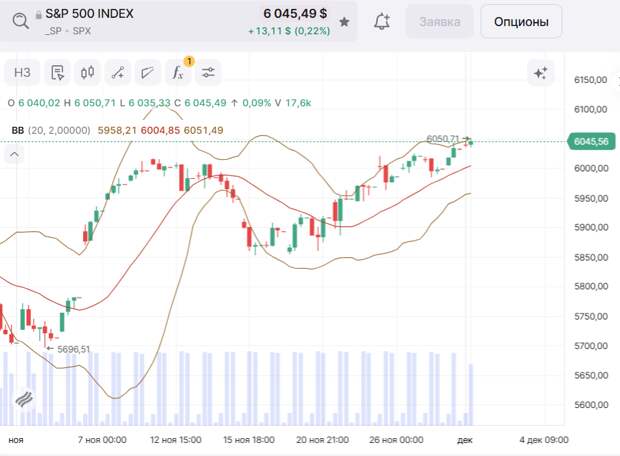The width and height of the screenshot is (620, 456).
Task: Select the line drawing tool
Action: click(118, 73)
